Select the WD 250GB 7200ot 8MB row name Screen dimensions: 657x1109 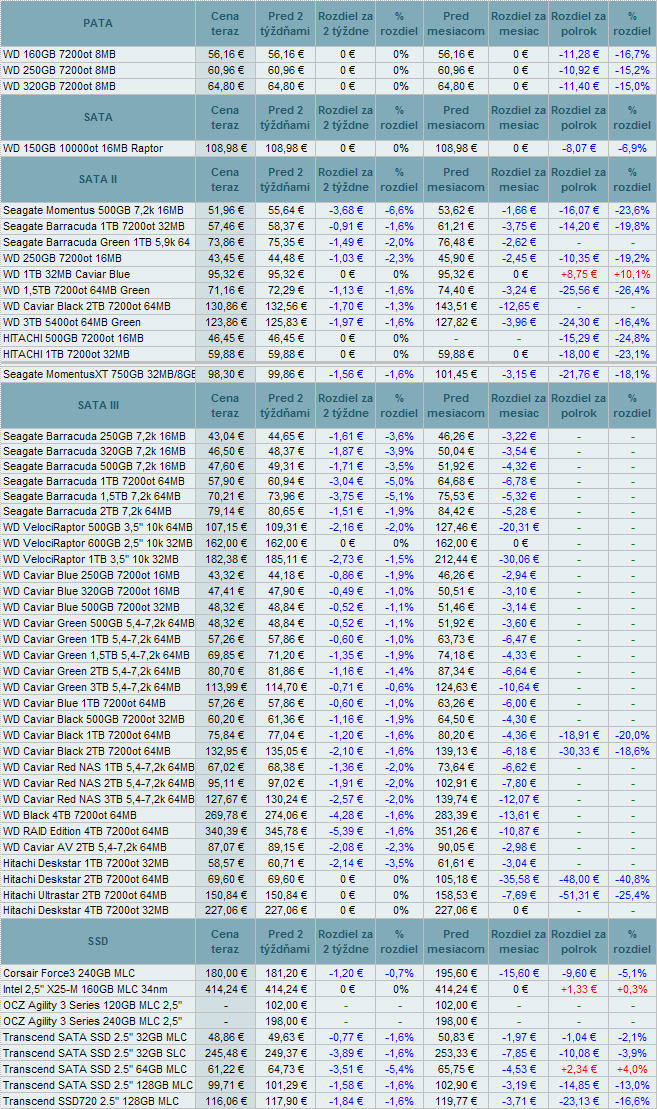pos(59,70)
